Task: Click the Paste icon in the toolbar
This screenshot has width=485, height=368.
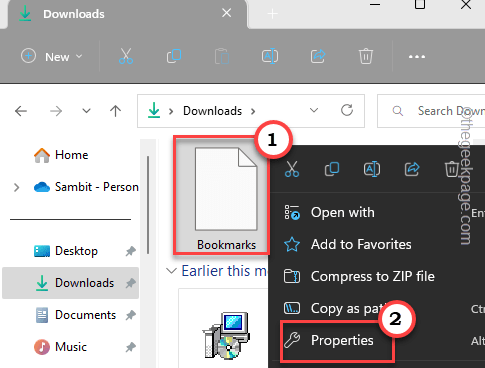Action: coord(222,56)
